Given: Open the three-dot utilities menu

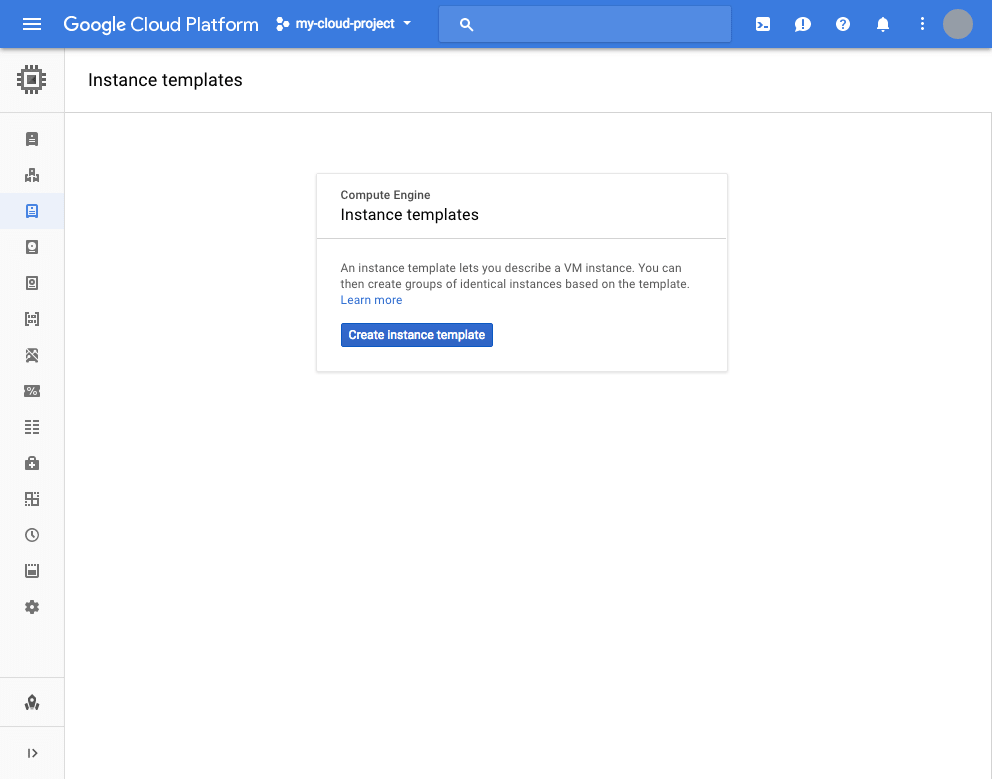Looking at the screenshot, I should [922, 24].
